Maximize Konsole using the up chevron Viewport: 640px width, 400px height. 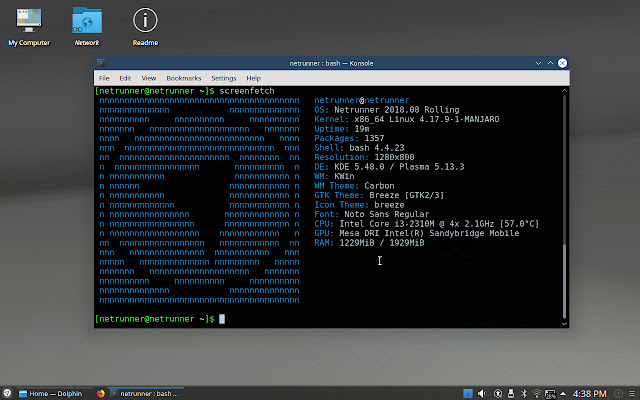550,63
